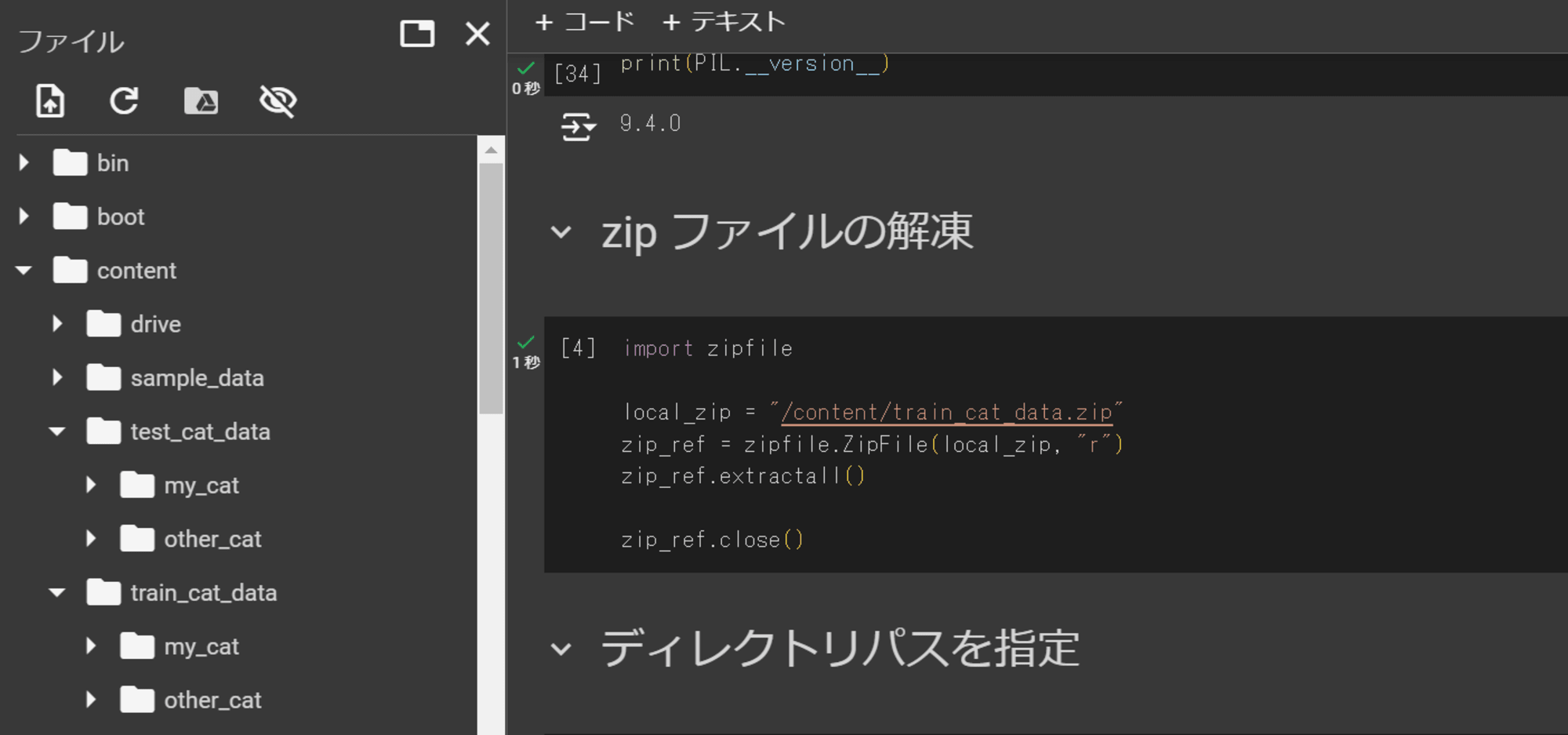The width and height of the screenshot is (1568, 735).
Task: Click the train_cat_data folder name
Action: [204, 593]
